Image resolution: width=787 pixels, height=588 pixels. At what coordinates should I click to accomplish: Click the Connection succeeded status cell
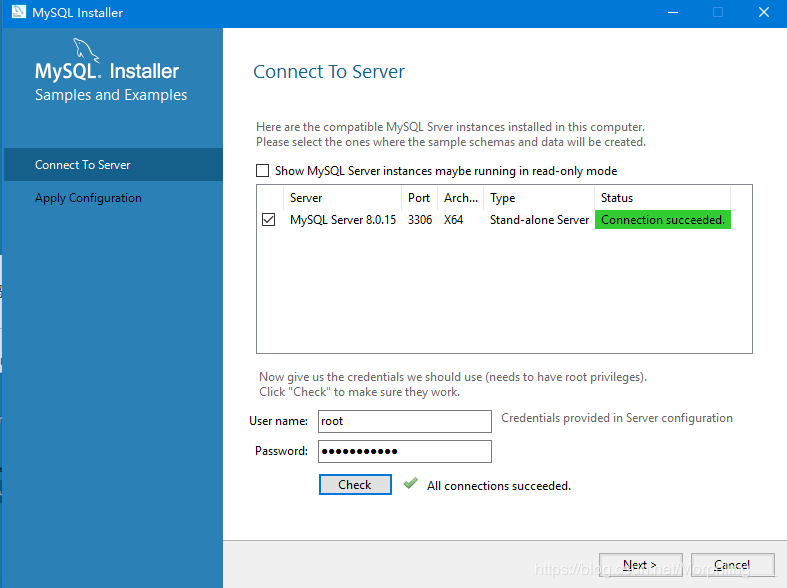point(663,220)
